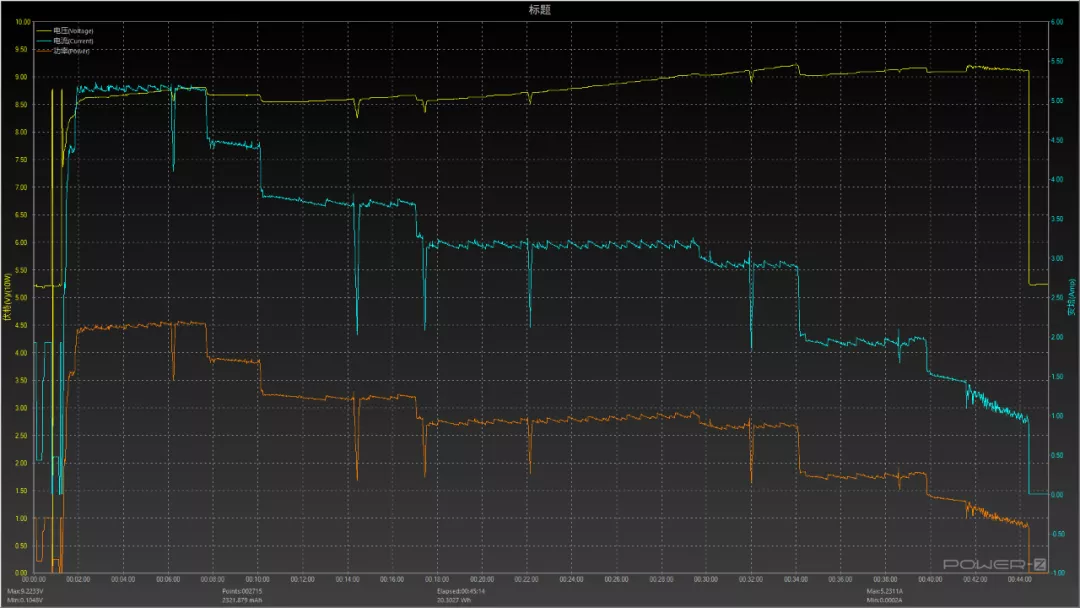This screenshot has height=608, width=1080.
Task: Click the 2321.879 mAh capacity readout
Action: 242,600
